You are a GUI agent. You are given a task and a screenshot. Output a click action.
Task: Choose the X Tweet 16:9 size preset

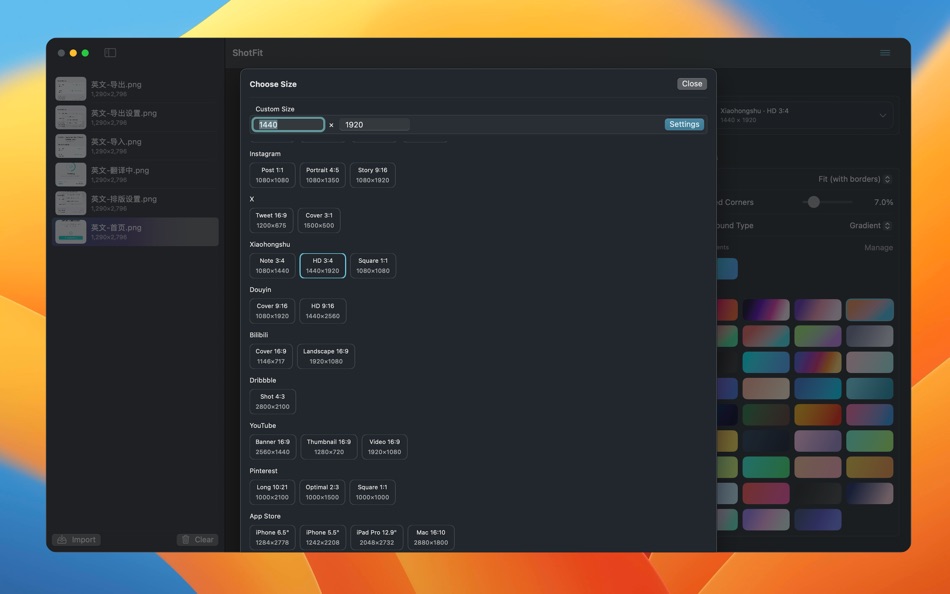[x=271, y=219]
